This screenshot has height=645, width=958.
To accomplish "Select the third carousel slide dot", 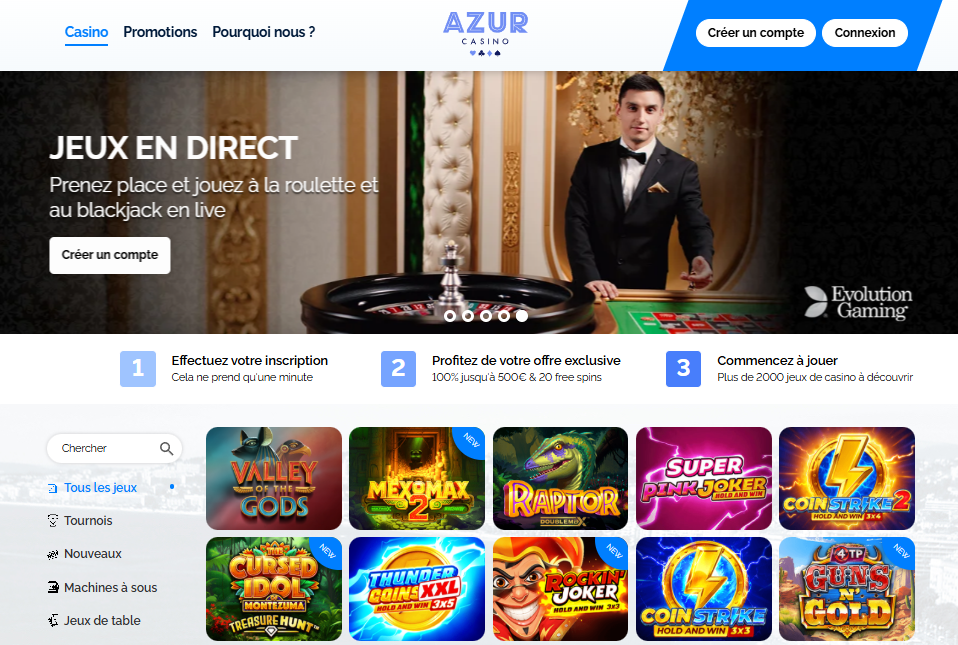I will point(486,316).
